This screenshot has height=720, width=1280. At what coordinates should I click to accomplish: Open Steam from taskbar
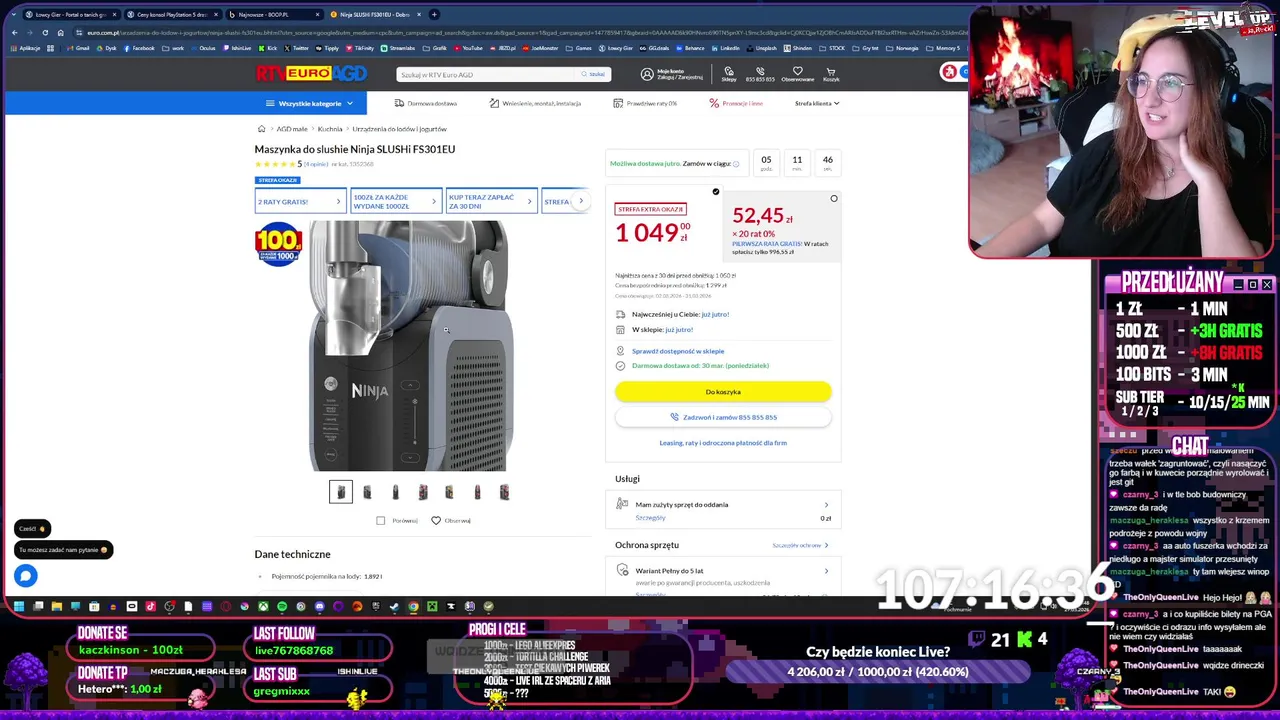point(394,606)
